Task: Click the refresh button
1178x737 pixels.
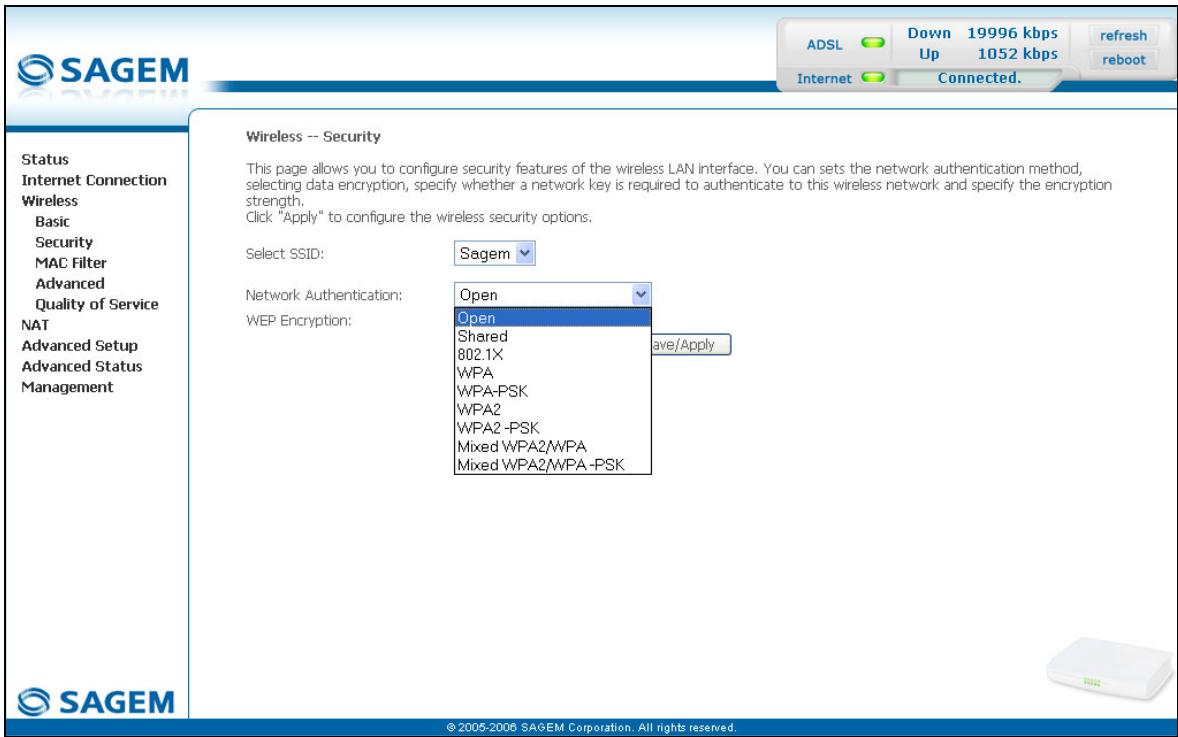Action: pyautogui.click(x=1123, y=35)
